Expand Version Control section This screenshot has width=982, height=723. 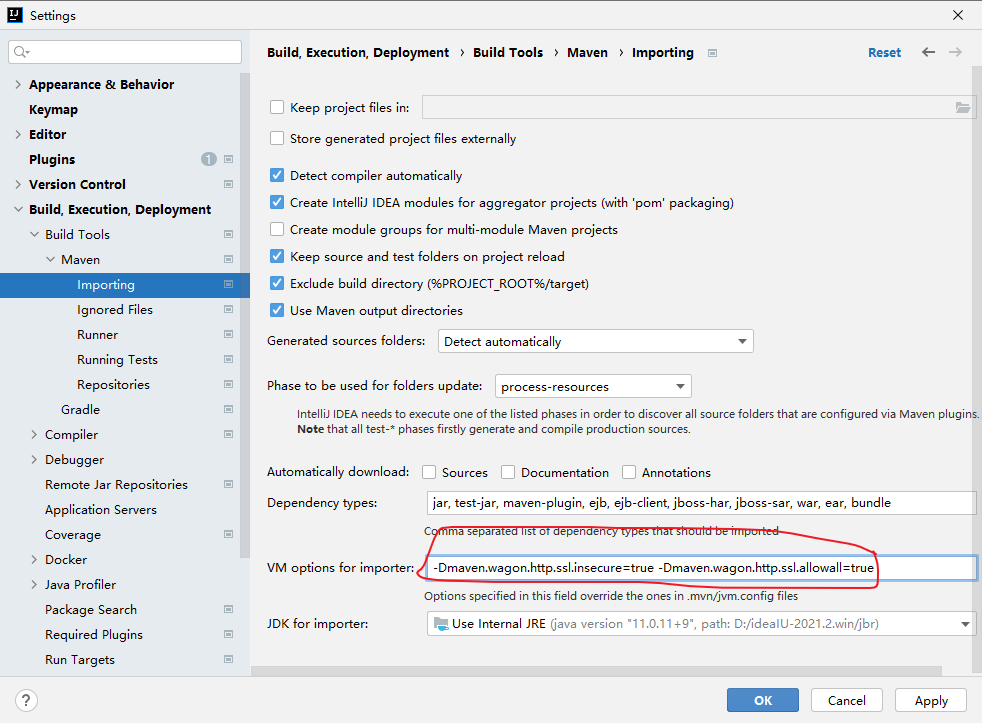(x=18, y=184)
